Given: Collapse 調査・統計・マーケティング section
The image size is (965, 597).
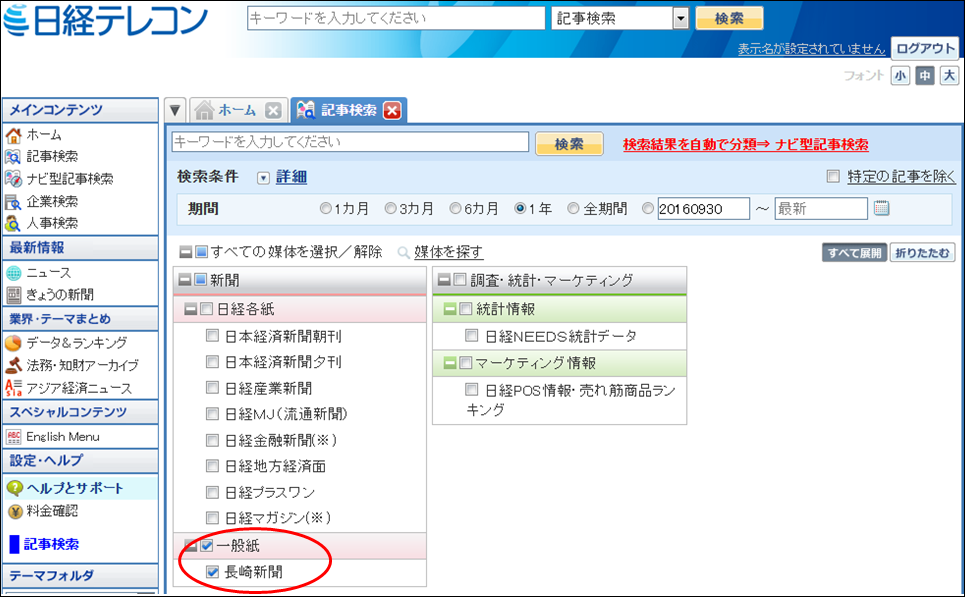Looking at the screenshot, I should tap(444, 281).
